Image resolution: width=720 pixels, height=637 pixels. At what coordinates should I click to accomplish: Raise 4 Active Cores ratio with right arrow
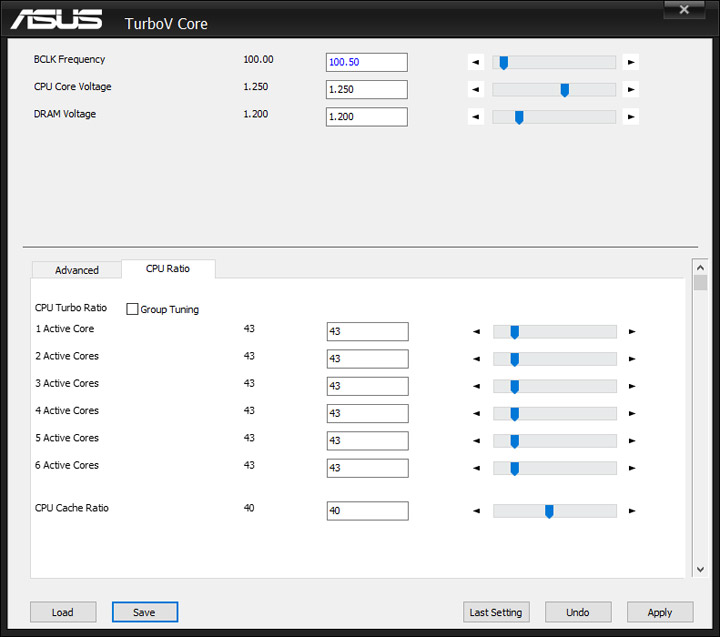point(632,413)
